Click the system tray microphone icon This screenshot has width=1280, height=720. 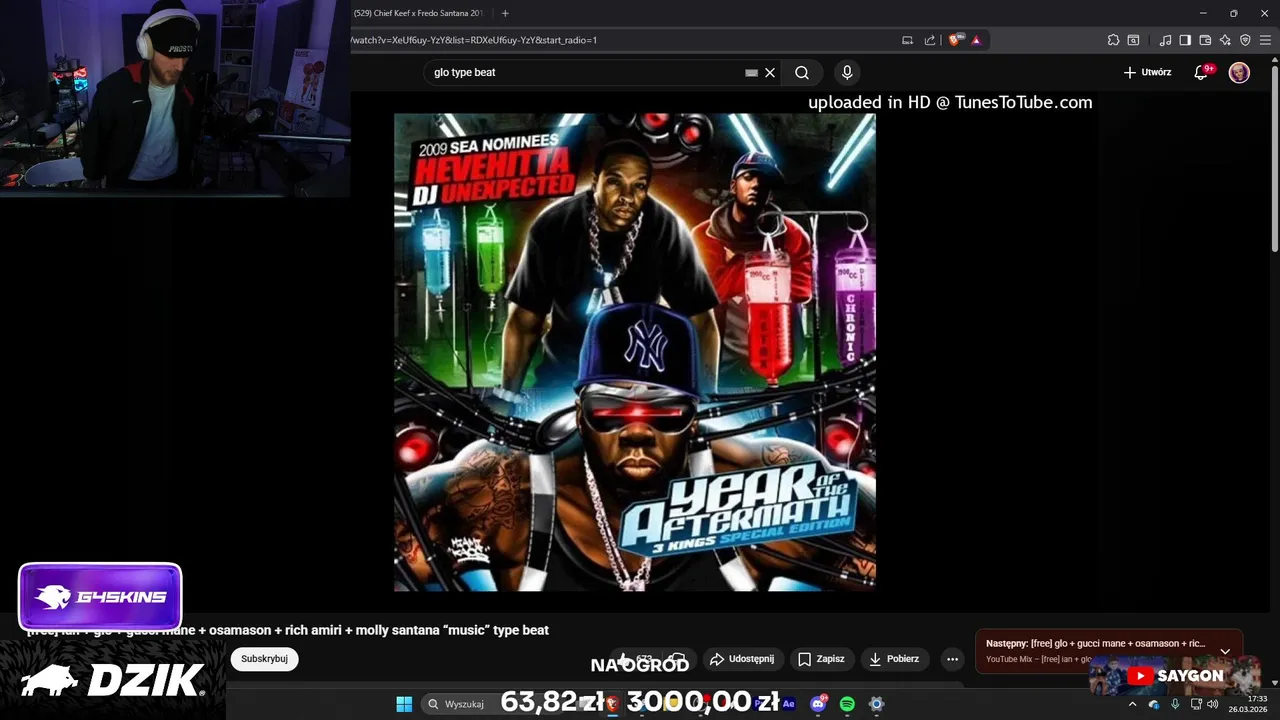click(x=1175, y=704)
